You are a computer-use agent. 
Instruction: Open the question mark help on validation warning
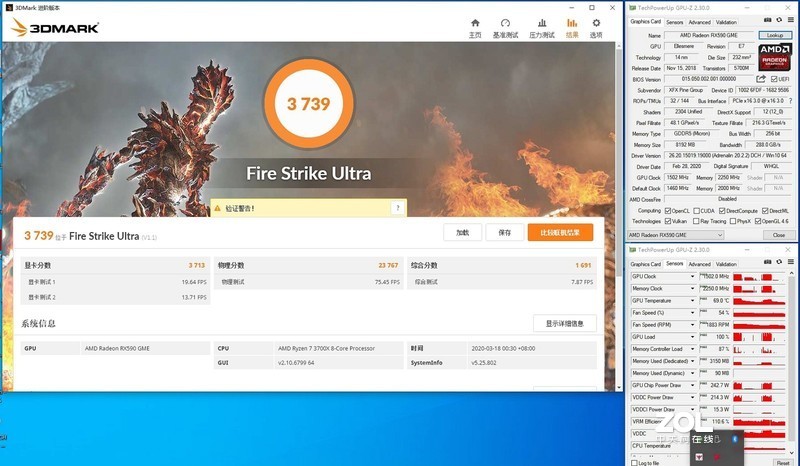click(x=398, y=208)
